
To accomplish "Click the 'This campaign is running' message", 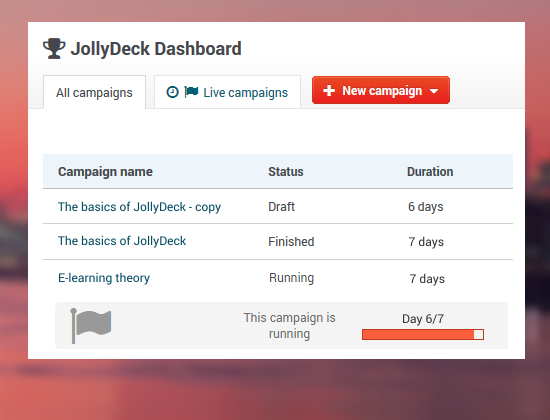I will 289,326.
